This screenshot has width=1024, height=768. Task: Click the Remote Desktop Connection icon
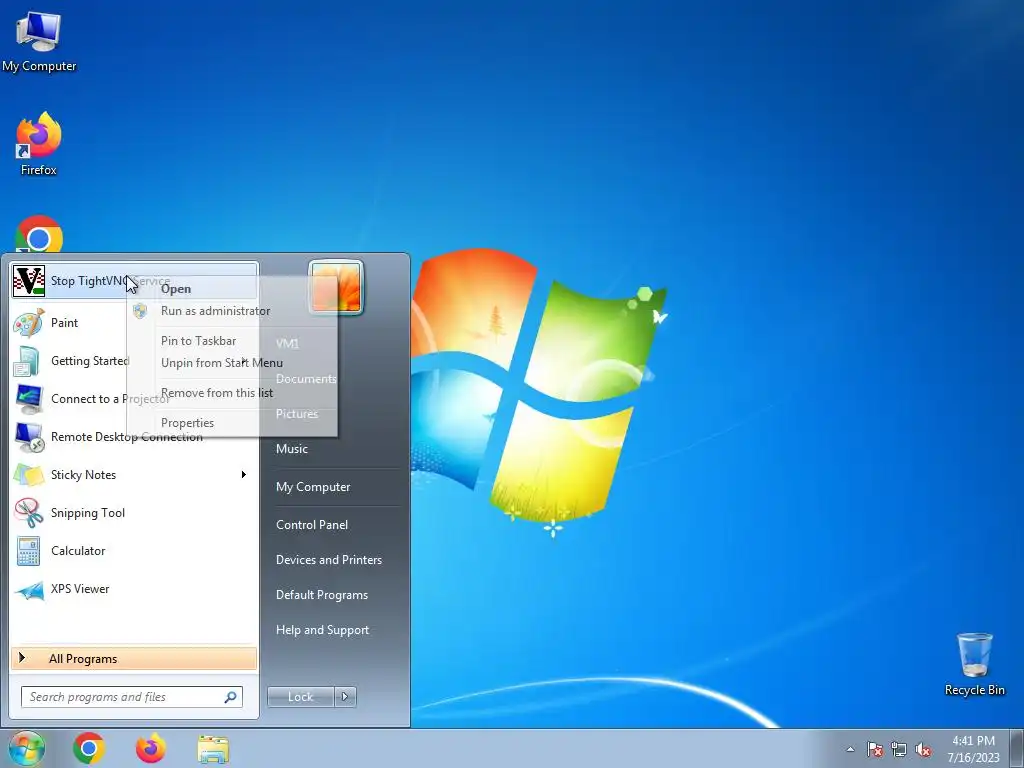(29, 437)
